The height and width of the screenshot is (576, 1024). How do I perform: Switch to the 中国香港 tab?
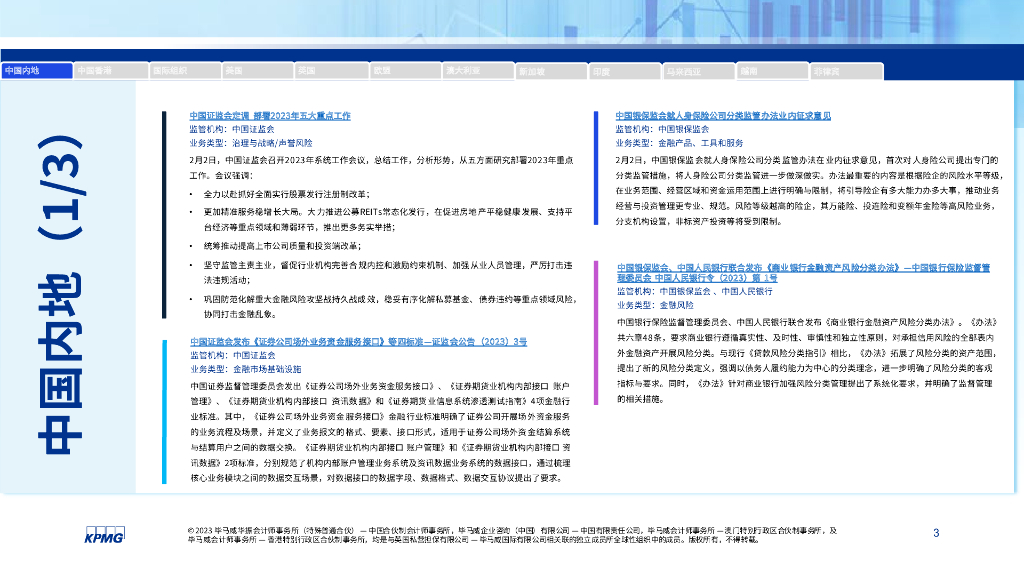tap(110, 71)
